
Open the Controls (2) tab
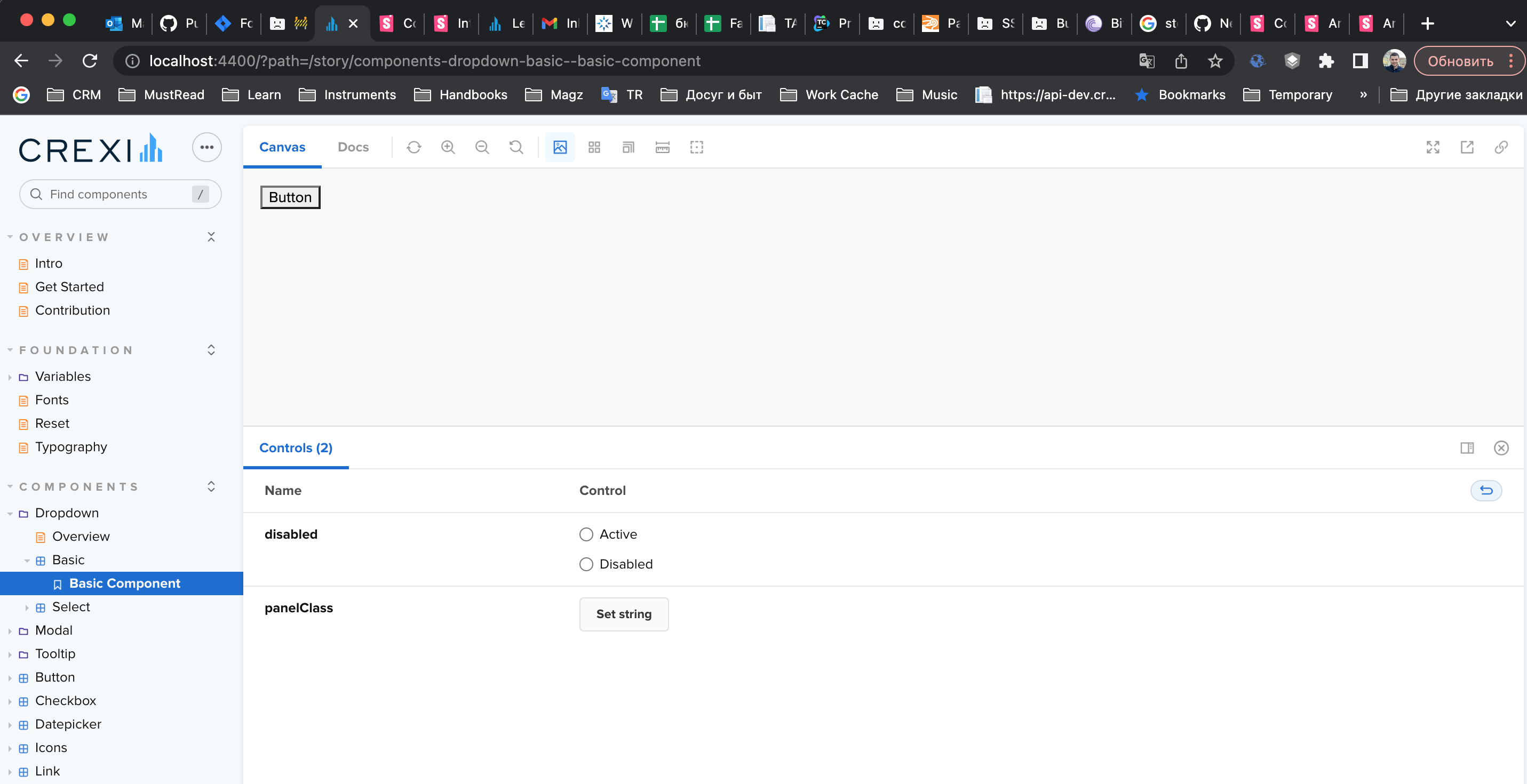(x=296, y=448)
